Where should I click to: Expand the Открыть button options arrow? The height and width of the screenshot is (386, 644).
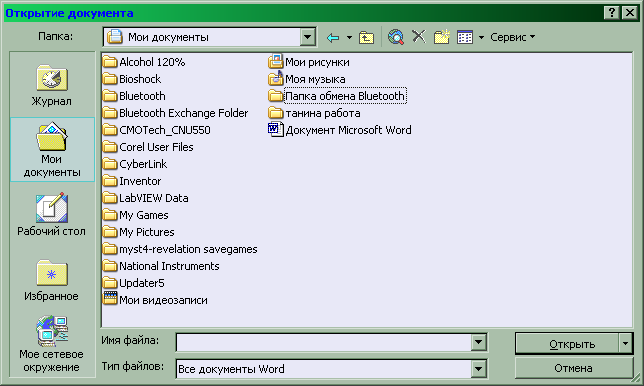click(625, 344)
